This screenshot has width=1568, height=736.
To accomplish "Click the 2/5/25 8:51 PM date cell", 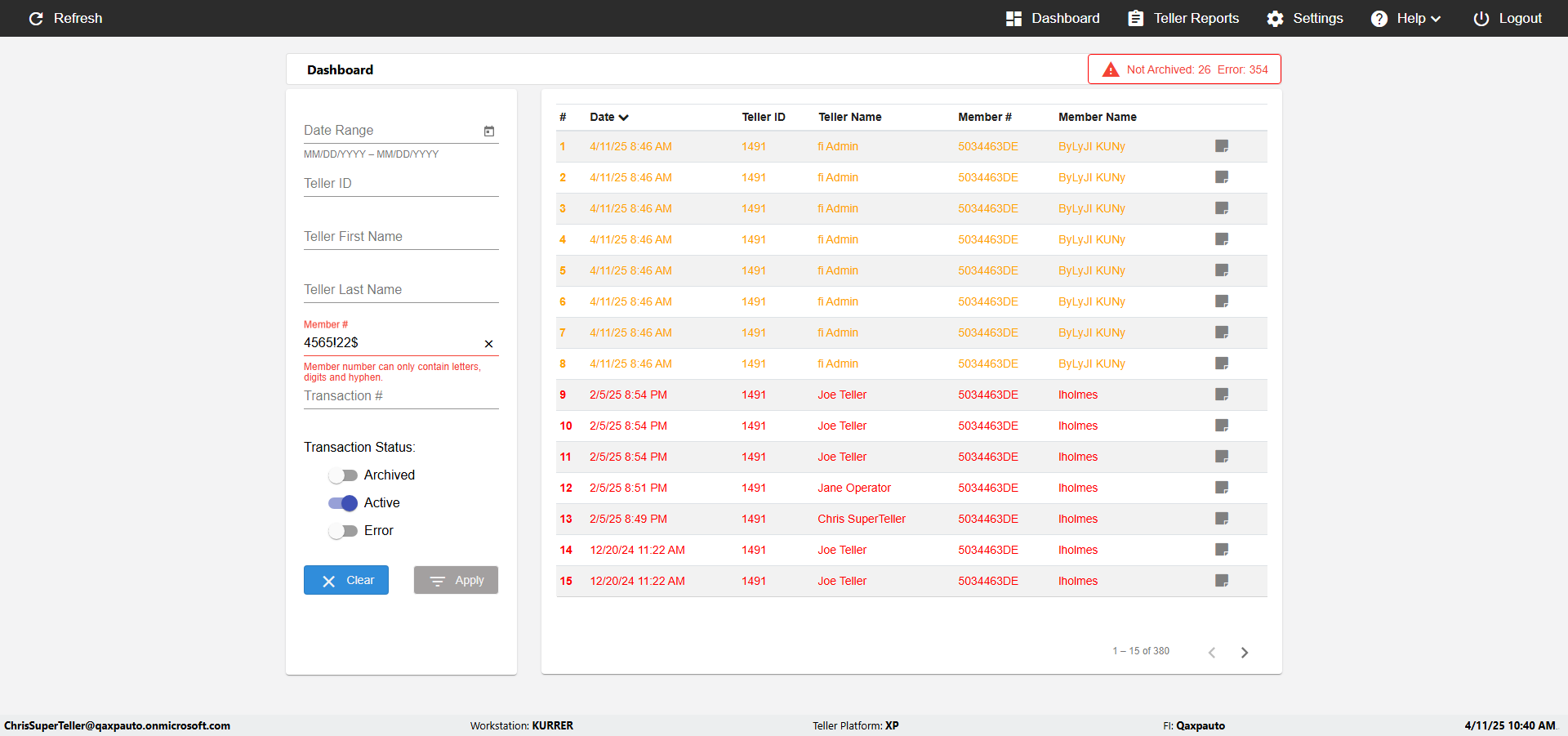I will [628, 488].
